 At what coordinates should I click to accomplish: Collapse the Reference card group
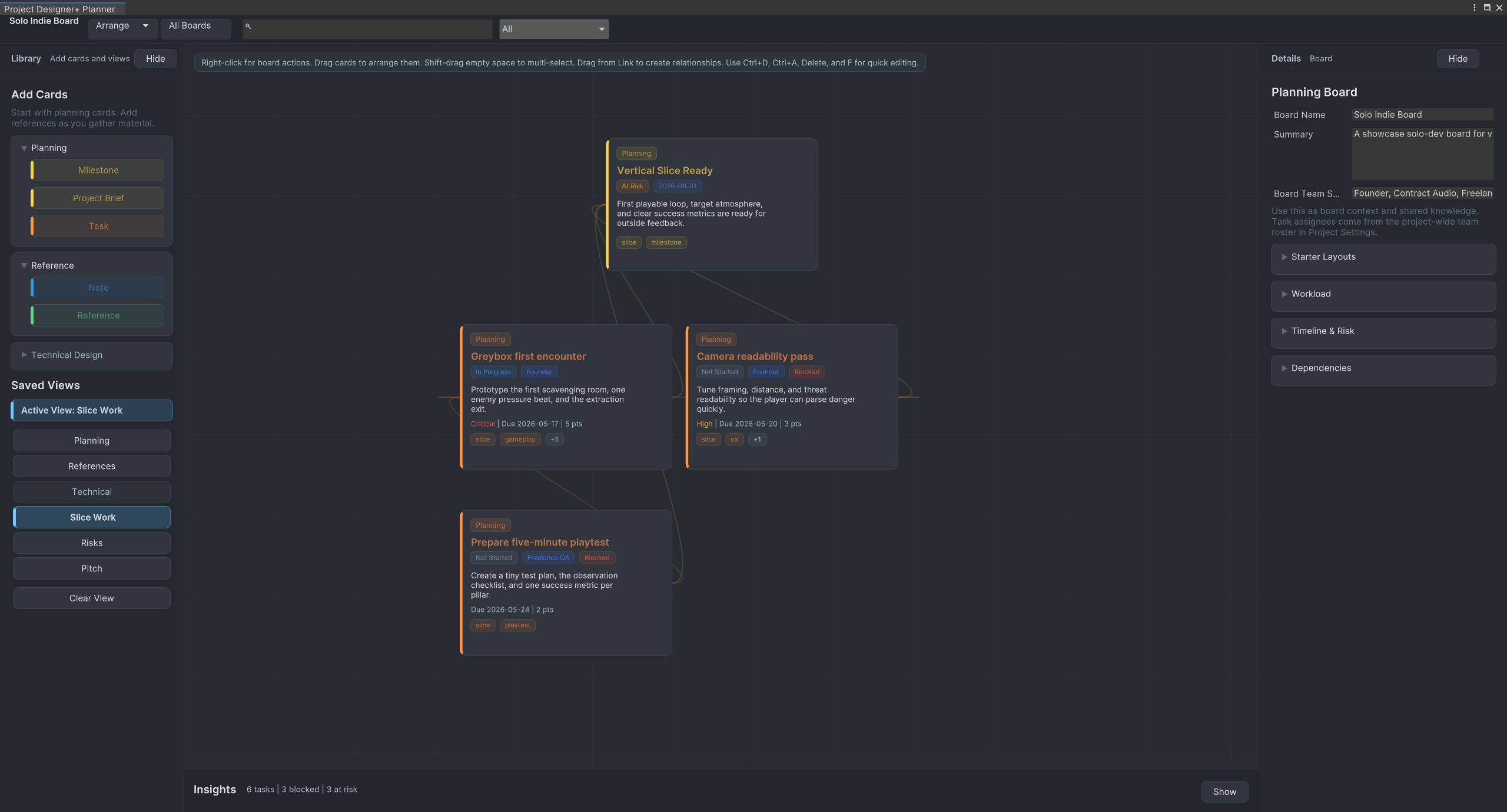pos(24,266)
